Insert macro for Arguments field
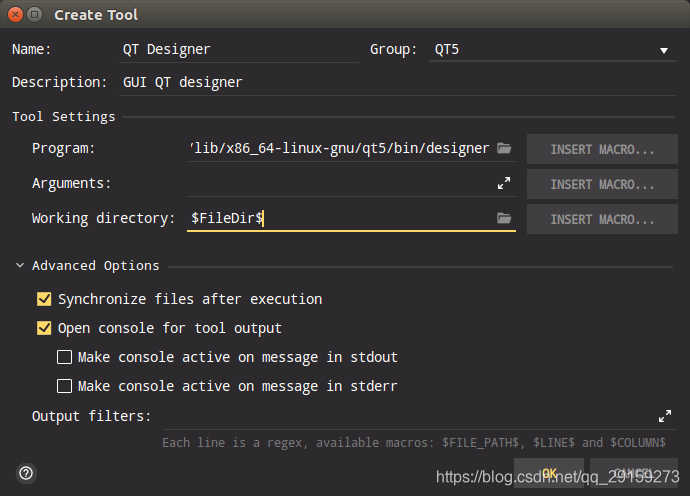 click(602, 184)
